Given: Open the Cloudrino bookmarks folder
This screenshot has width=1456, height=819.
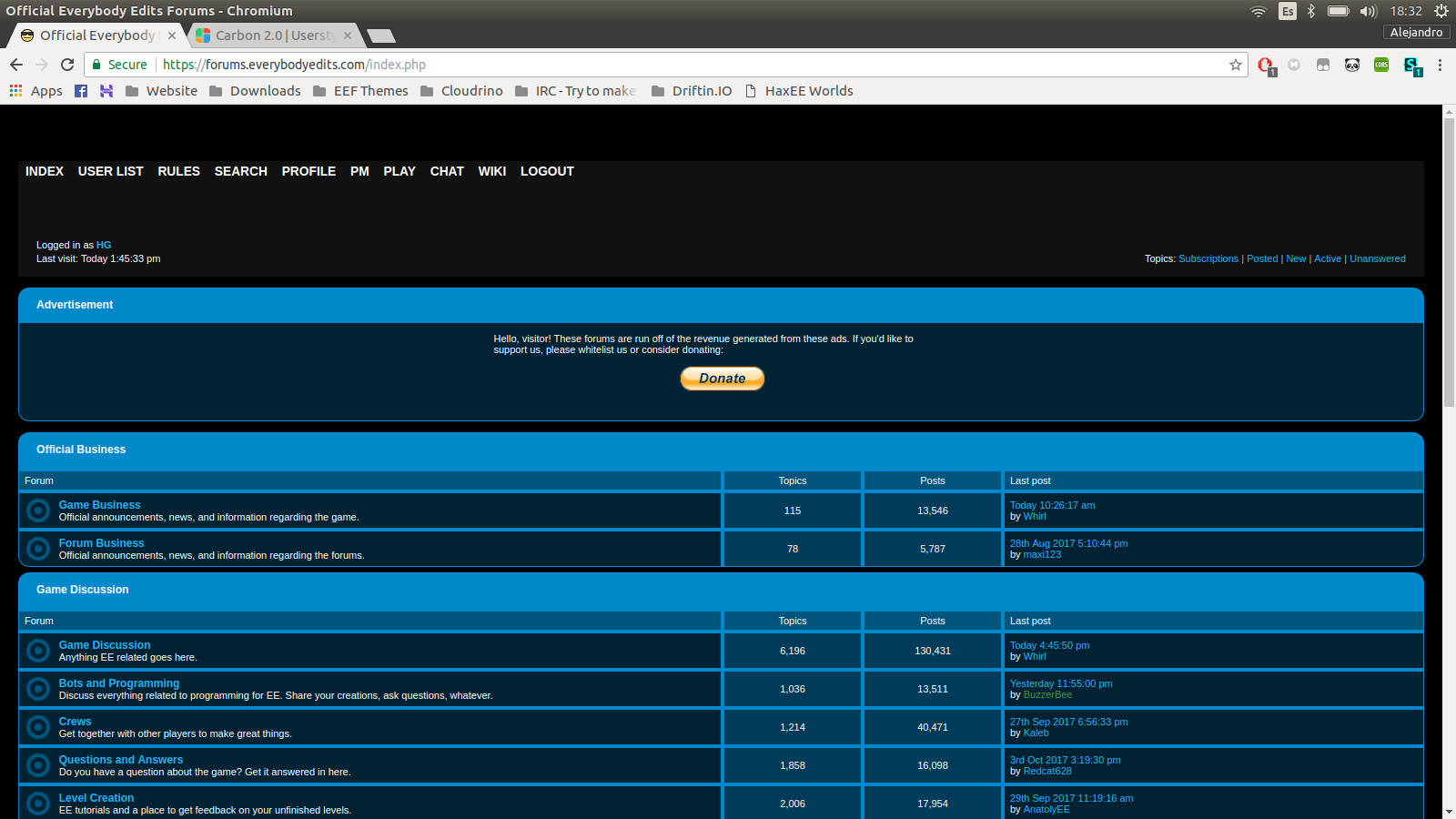Looking at the screenshot, I should 461,91.
